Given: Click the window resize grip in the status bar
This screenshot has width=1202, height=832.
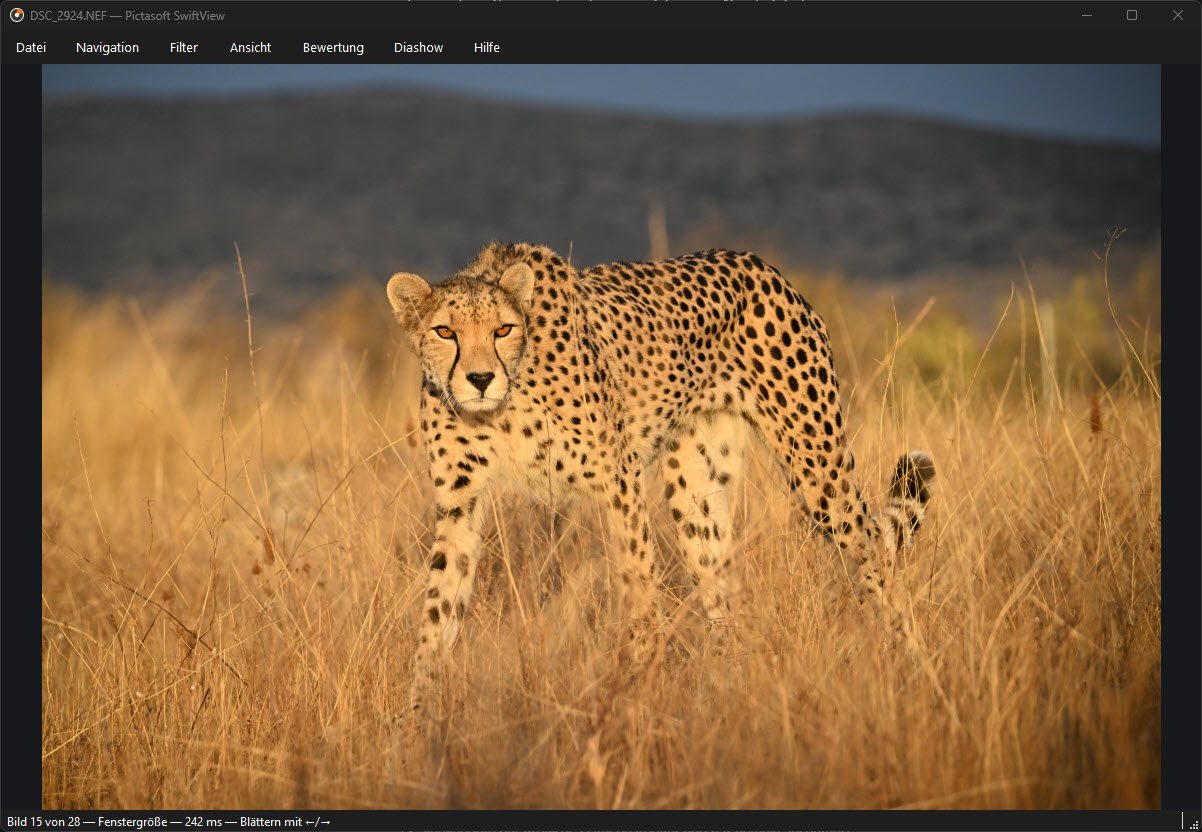Looking at the screenshot, I should click(1193, 823).
